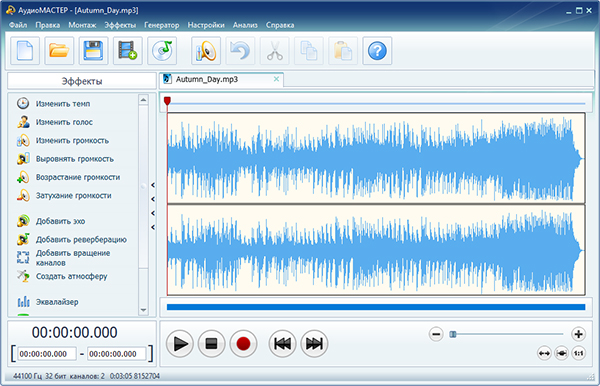
Task: Click the Эффекты panel header
Action: 82,81
